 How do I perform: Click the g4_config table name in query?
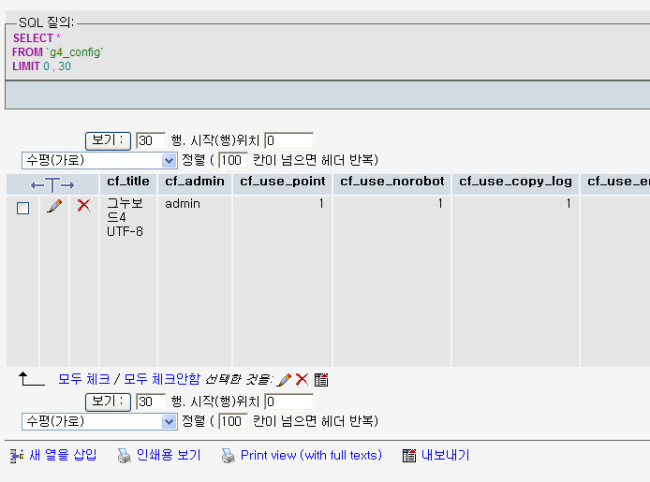pos(75,53)
